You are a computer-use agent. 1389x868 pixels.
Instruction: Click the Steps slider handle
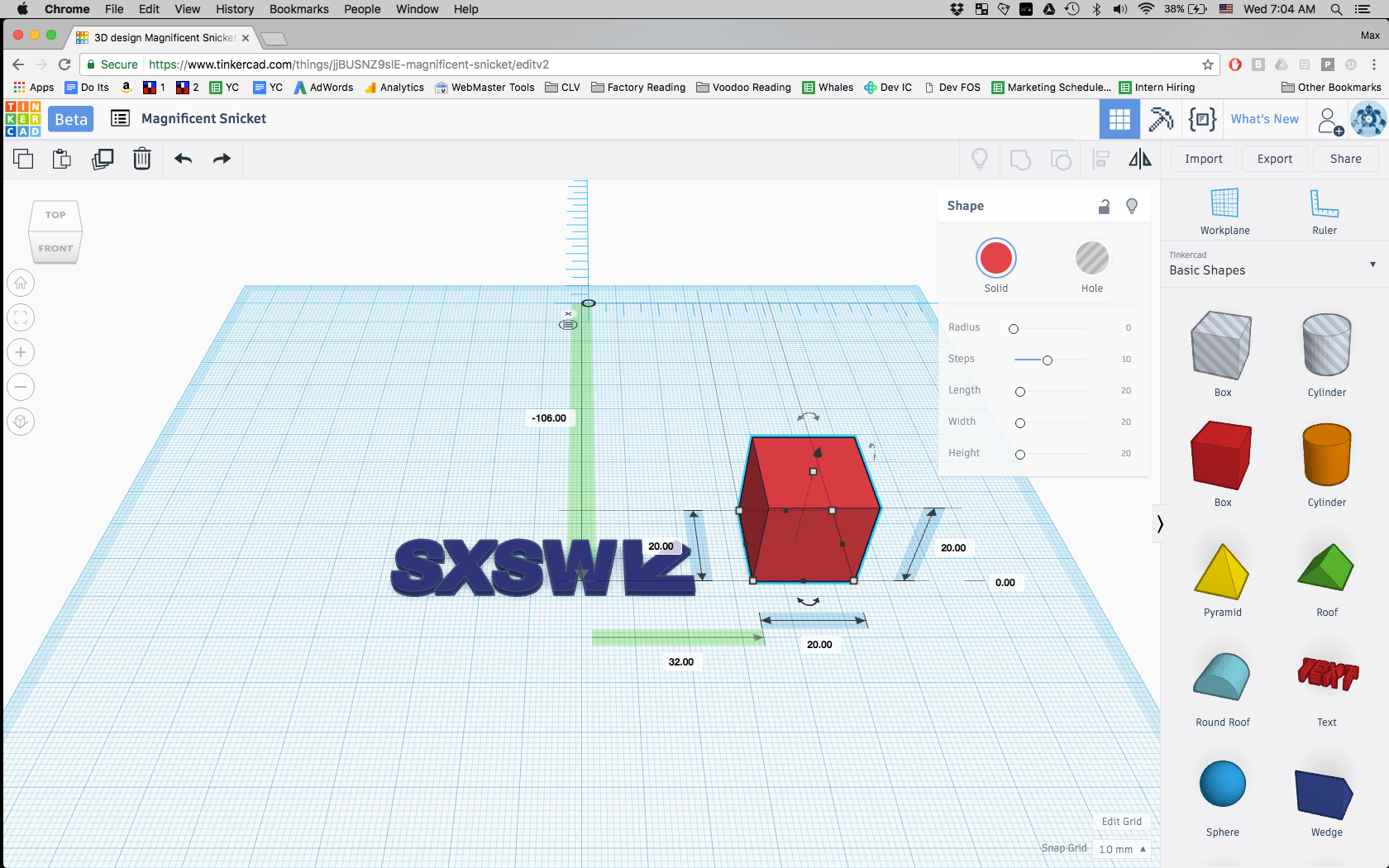(x=1048, y=360)
